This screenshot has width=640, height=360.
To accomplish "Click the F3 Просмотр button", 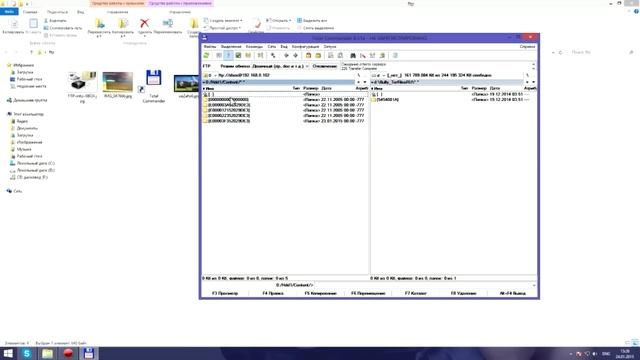I will [x=225, y=293].
